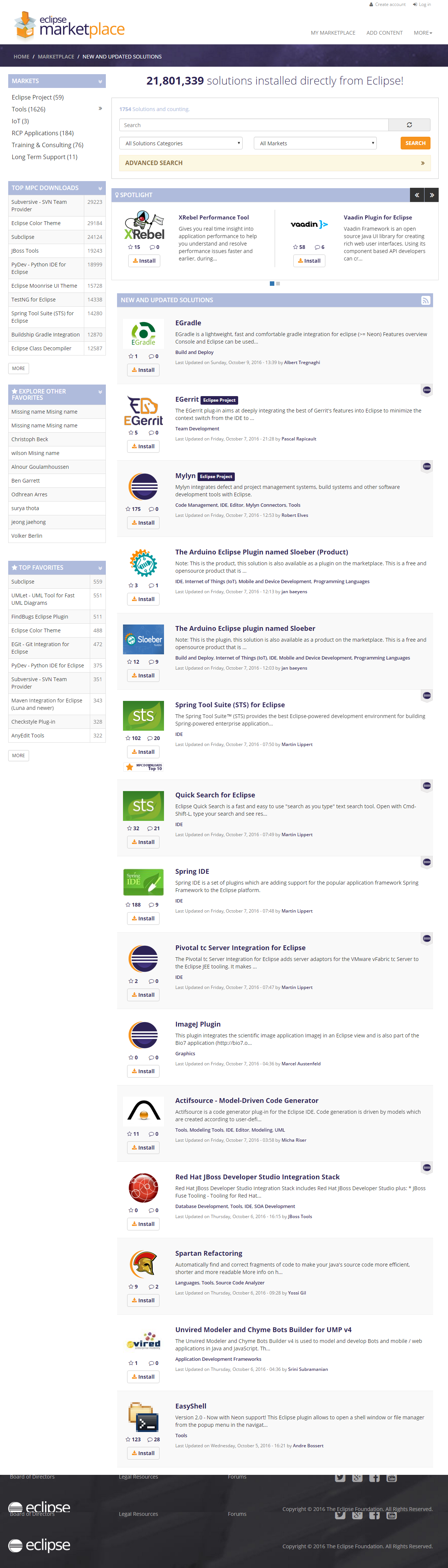The height and width of the screenshot is (1568, 448).
Task: Click MORE under Top Favorites
Action: (18, 755)
